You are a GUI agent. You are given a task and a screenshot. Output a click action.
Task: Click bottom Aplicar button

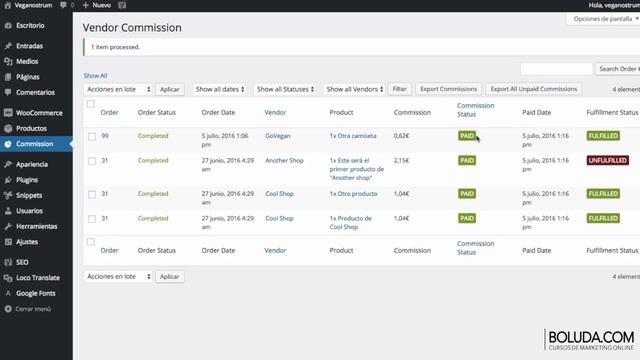[x=169, y=276]
